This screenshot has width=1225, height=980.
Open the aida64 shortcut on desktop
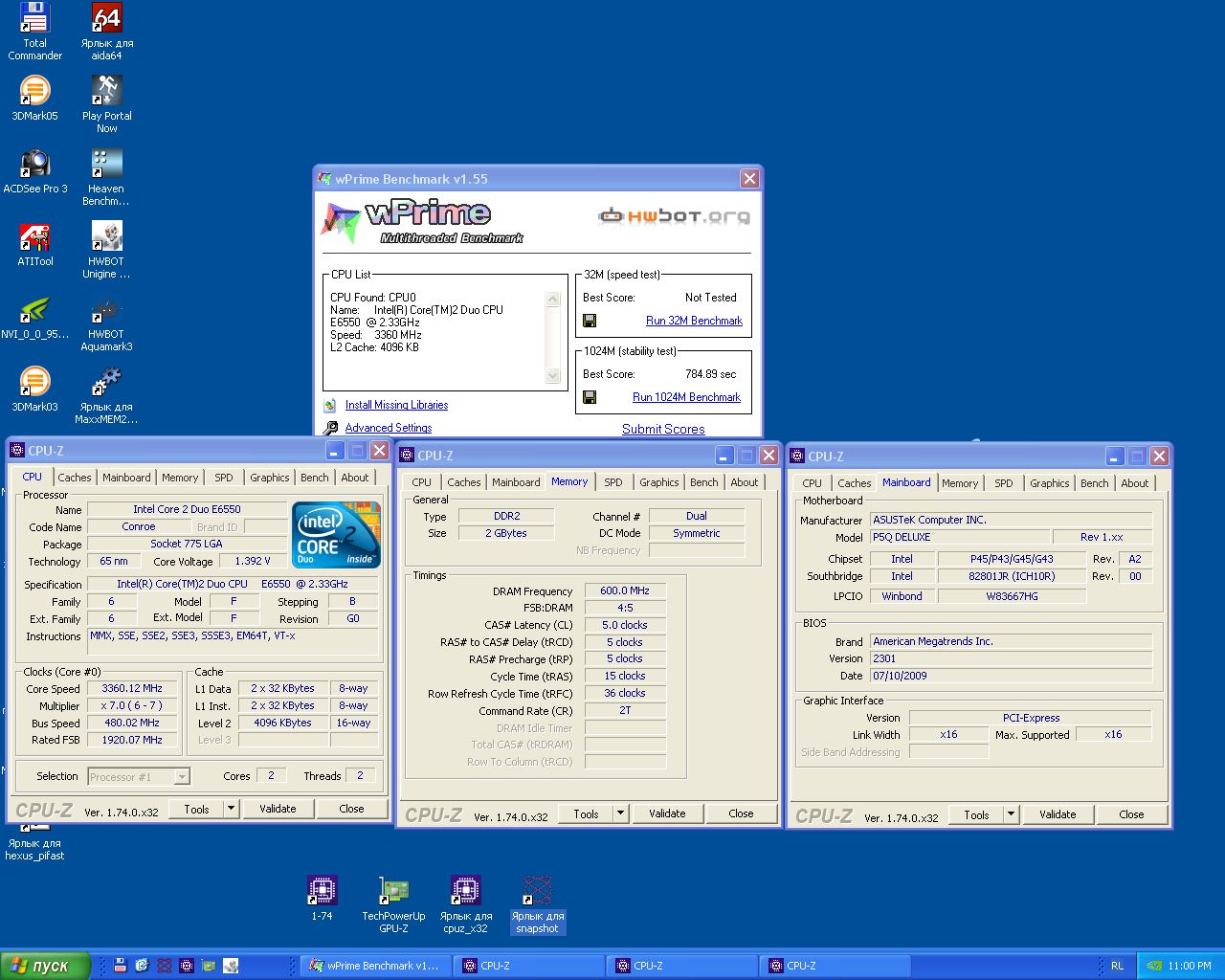[106, 32]
